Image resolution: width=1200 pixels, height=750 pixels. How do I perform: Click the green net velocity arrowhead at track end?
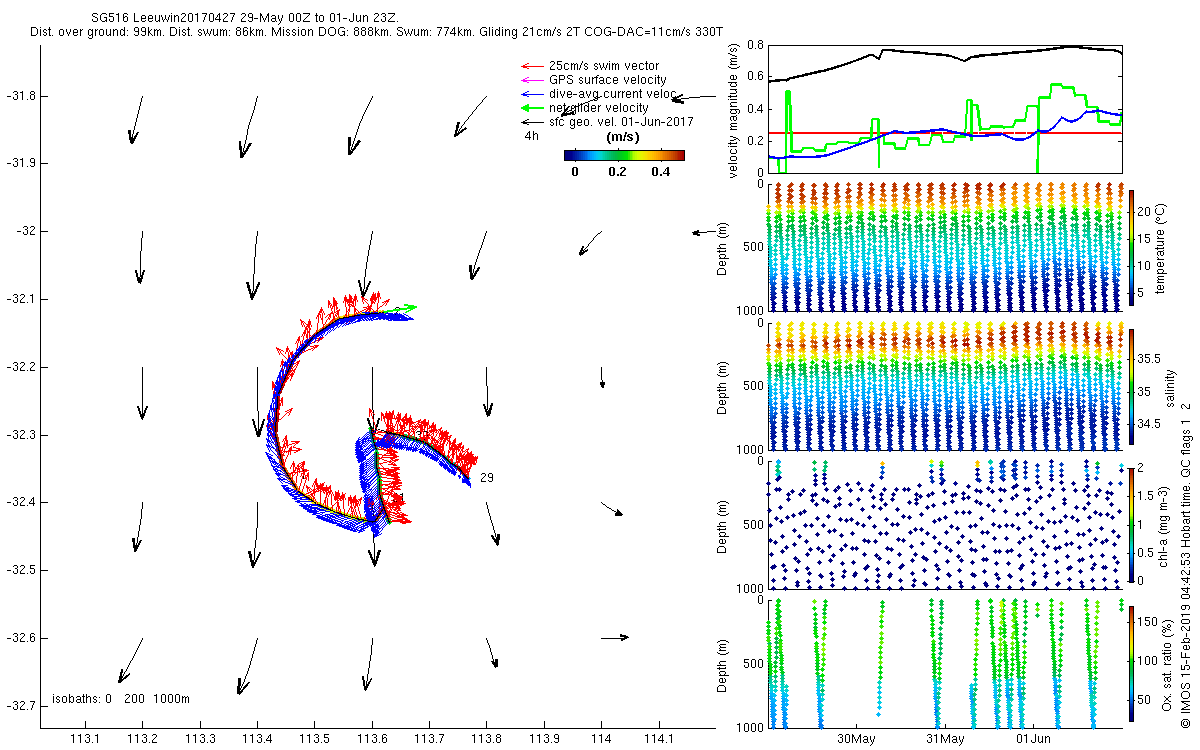408,307
